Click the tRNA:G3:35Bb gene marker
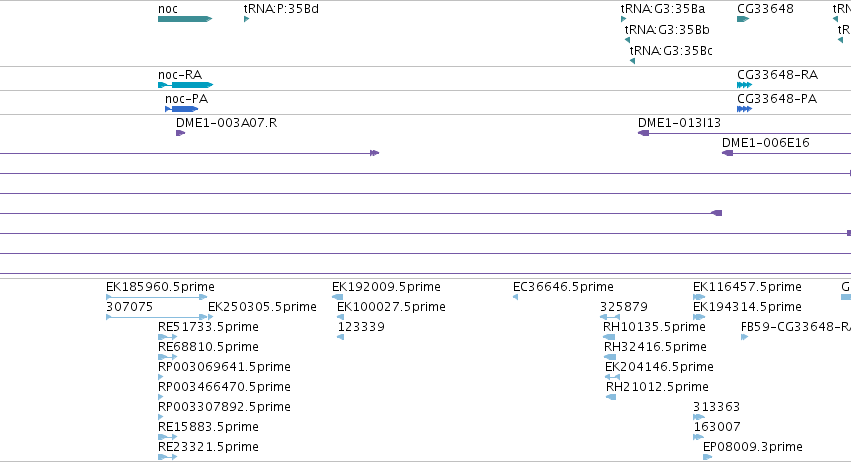Image resolution: width=851 pixels, height=462 pixels. coord(627,40)
